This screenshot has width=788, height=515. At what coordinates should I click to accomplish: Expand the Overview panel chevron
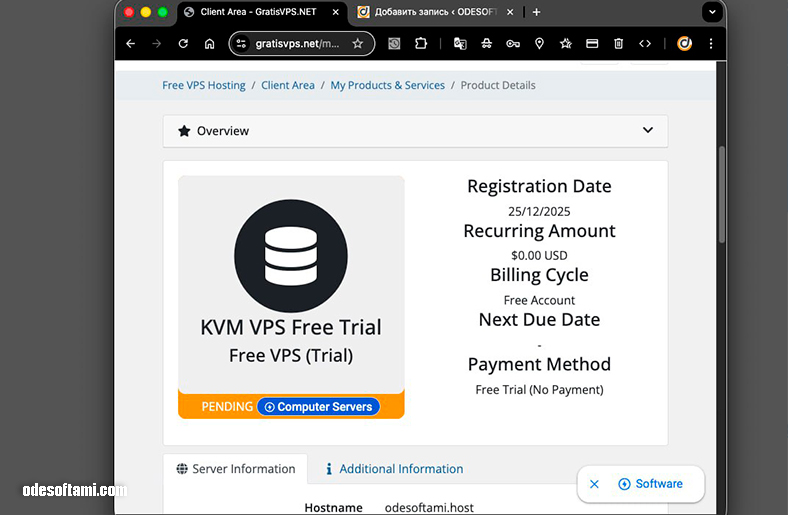pyautogui.click(x=648, y=130)
